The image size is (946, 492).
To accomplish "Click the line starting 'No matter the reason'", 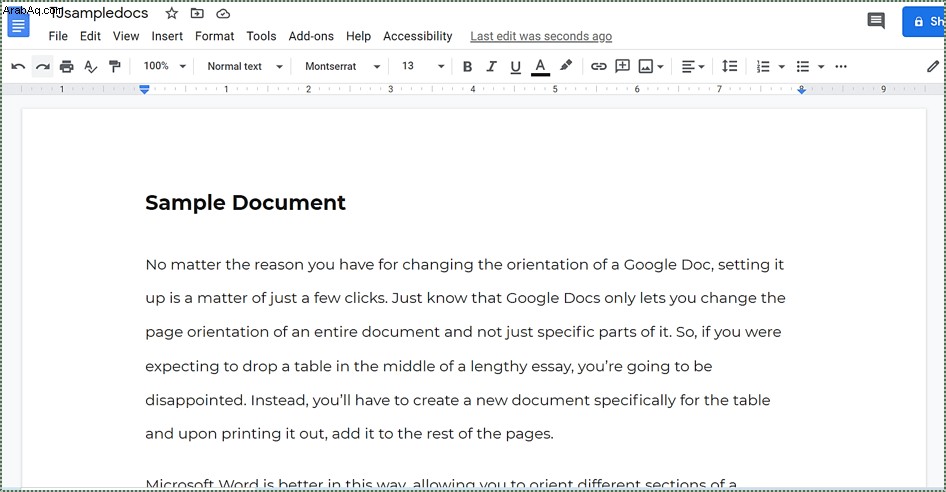I will (465, 264).
